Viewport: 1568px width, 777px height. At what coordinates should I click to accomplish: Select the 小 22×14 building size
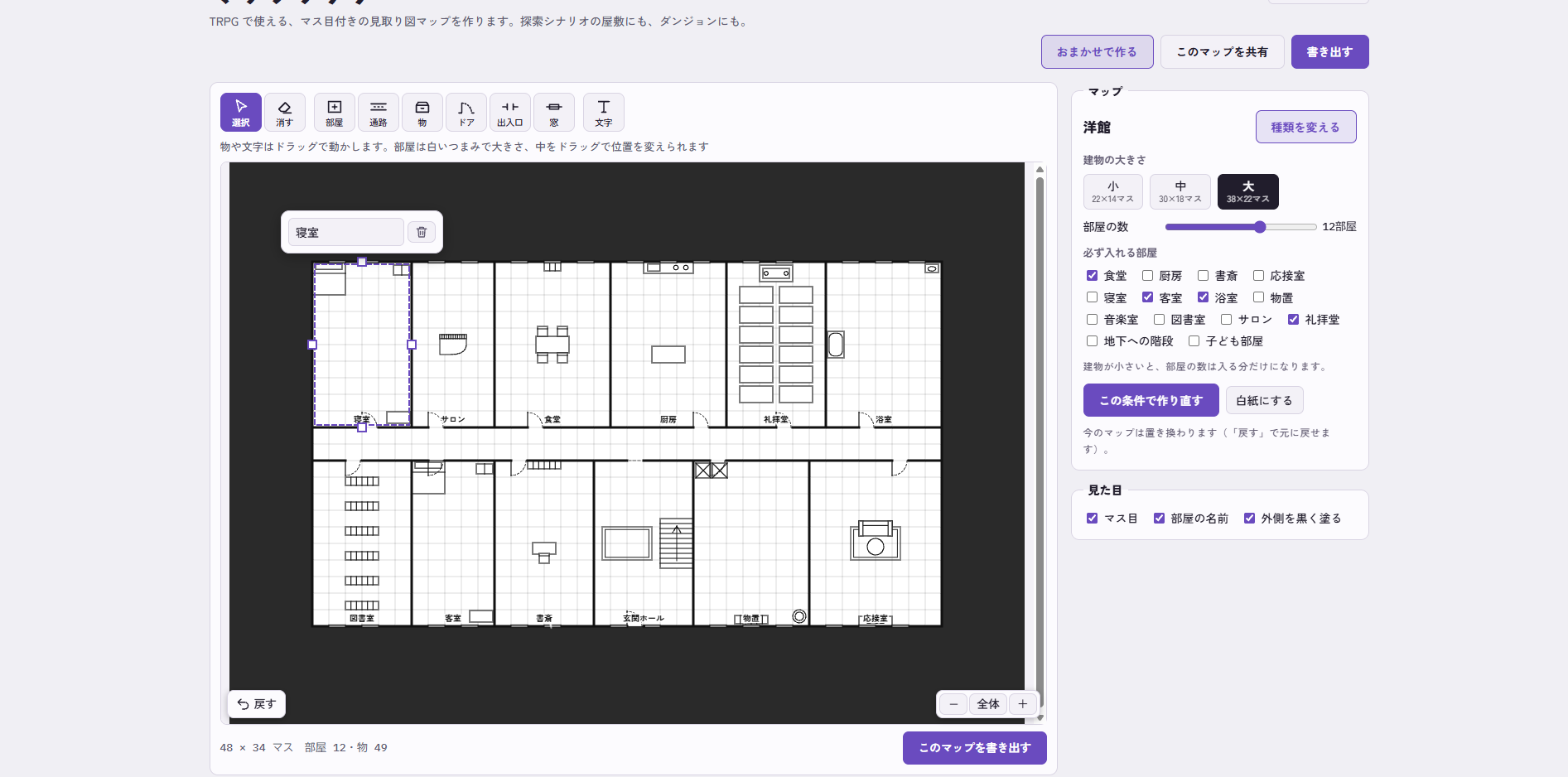1112,191
